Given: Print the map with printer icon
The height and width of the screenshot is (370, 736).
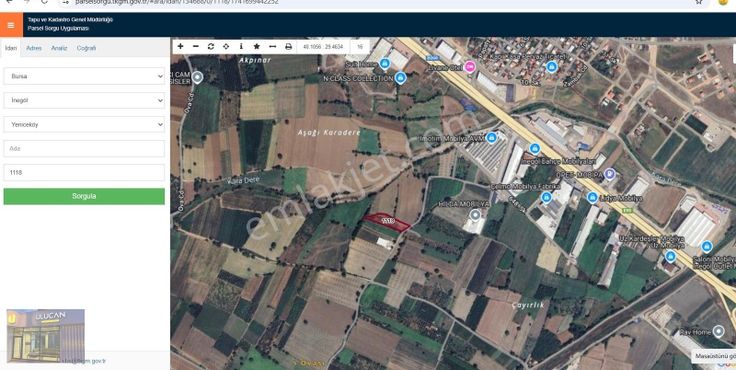Looking at the screenshot, I should (288, 46).
